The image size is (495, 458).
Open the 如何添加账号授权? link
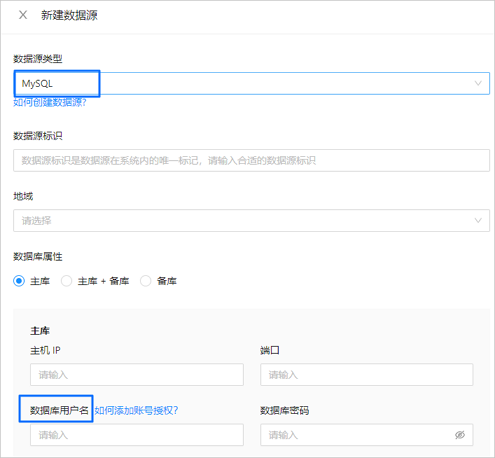click(136, 410)
